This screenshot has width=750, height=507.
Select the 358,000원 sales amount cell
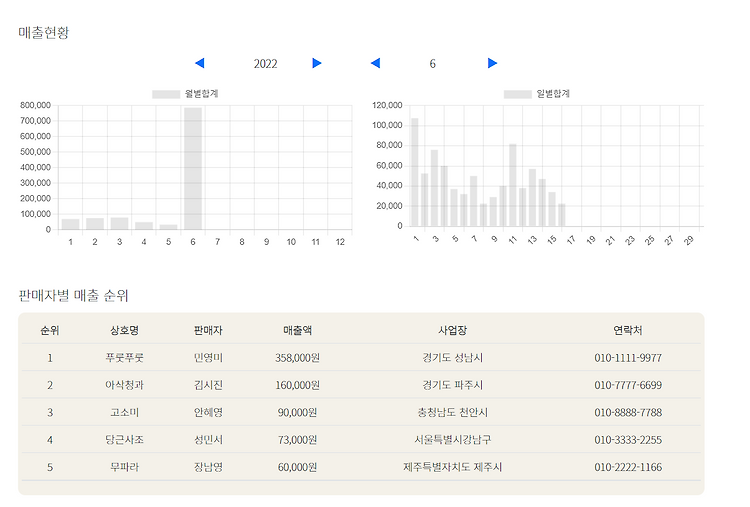297,358
